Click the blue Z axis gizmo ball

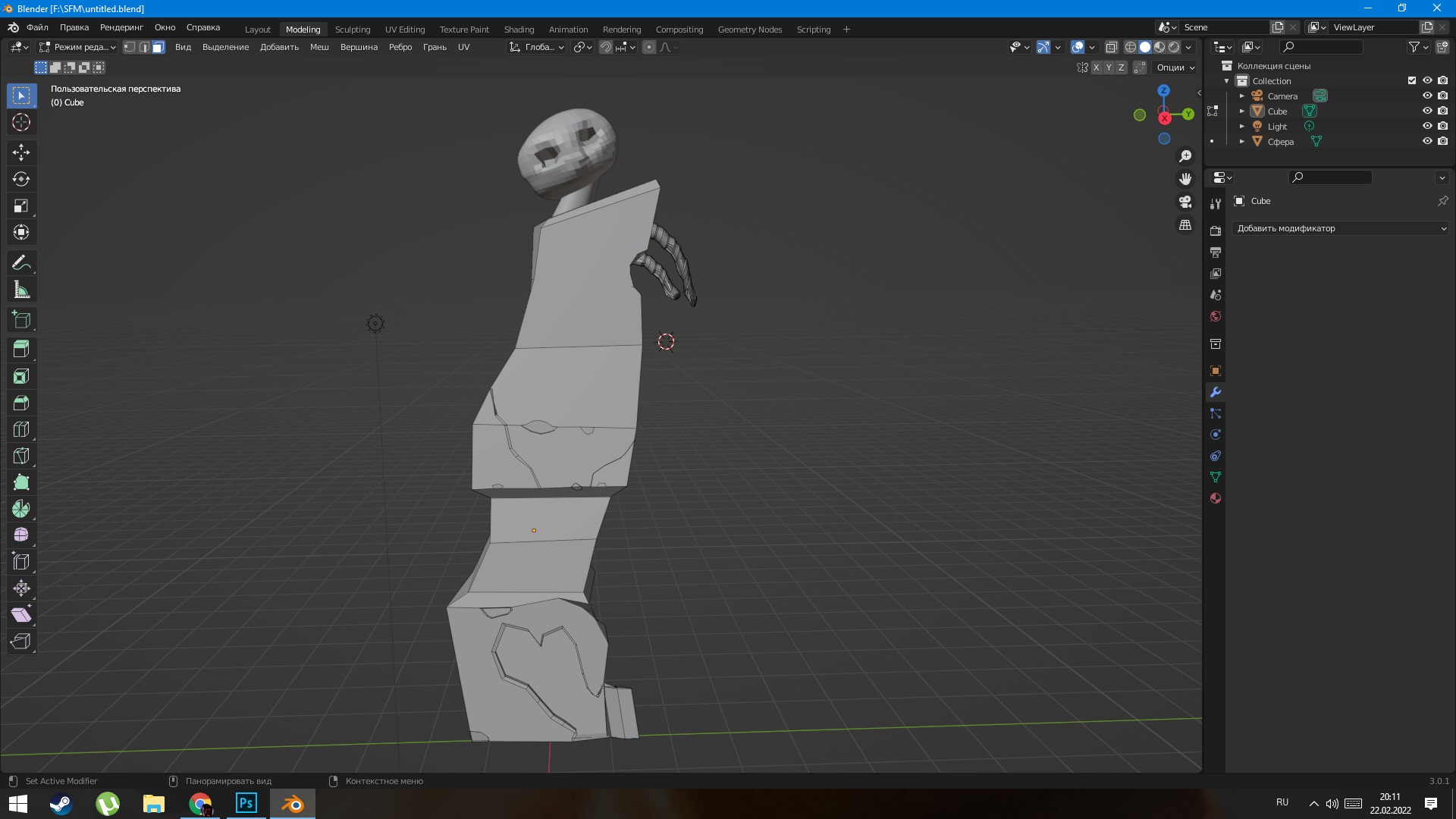(1164, 90)
